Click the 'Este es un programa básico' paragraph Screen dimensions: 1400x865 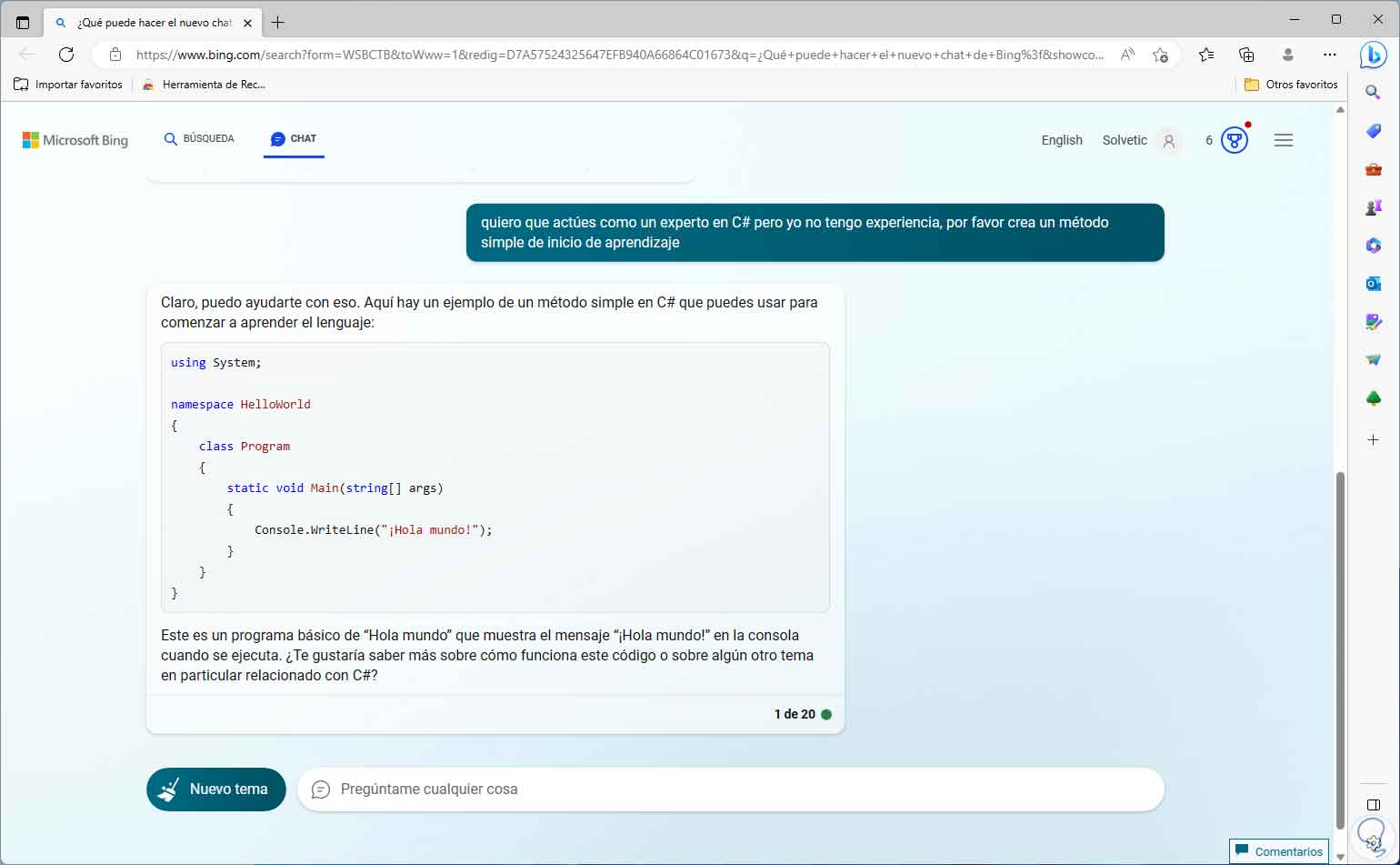tap(488, 655)
